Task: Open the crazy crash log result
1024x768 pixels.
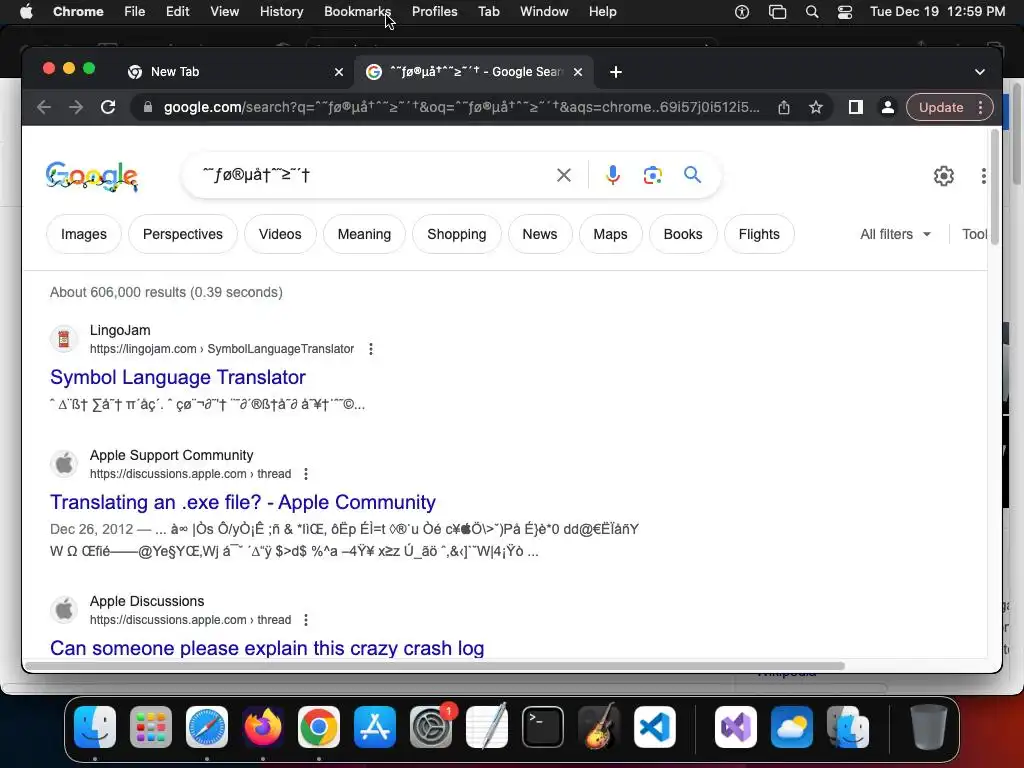Action: tap(267, 648)
